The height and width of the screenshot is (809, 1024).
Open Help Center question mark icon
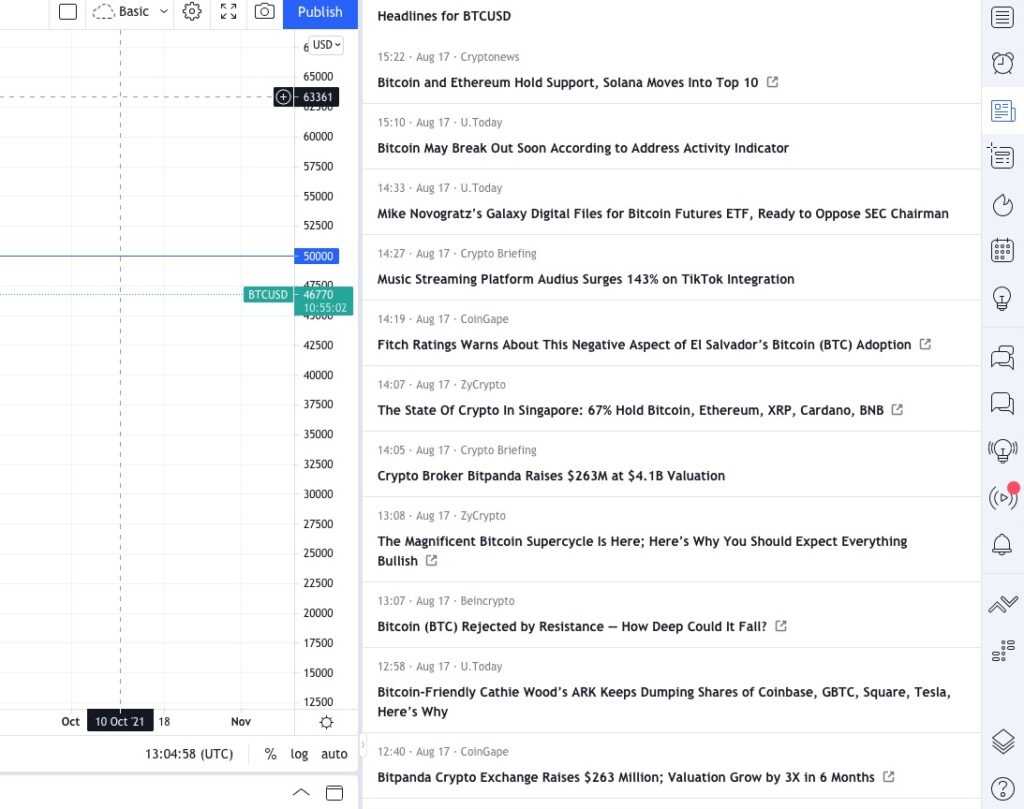[1002, 787]
